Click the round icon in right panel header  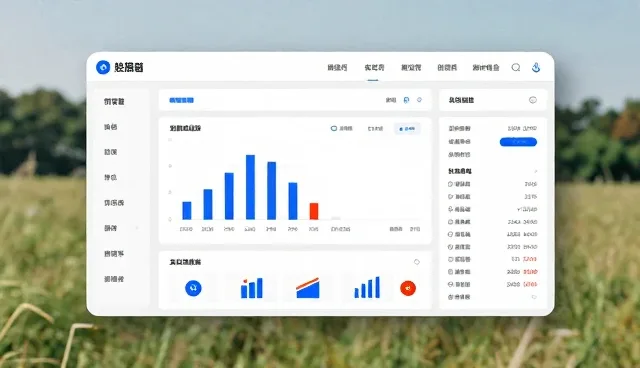click(x=533, y=100)
